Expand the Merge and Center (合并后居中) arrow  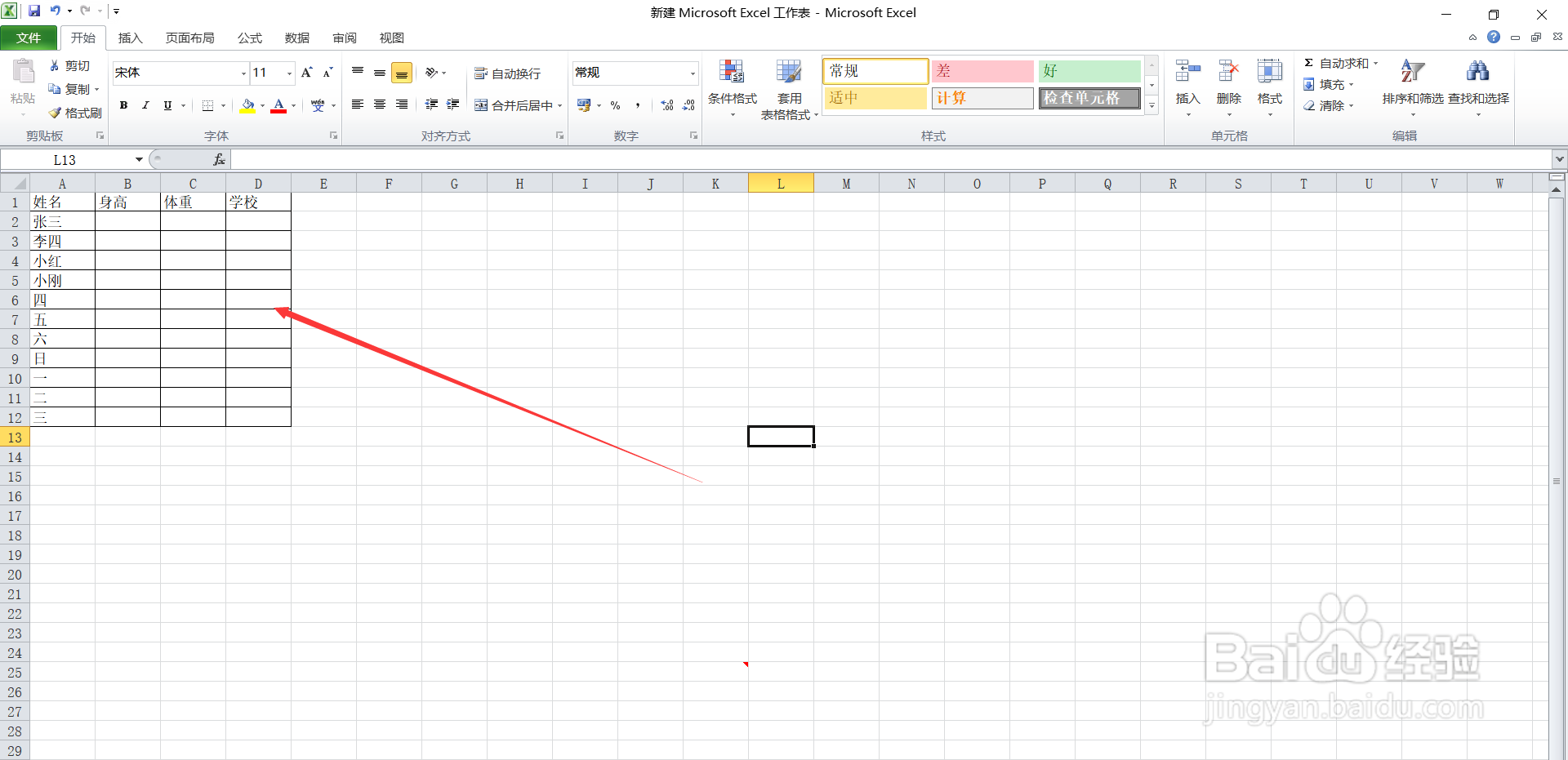(560, 105)
